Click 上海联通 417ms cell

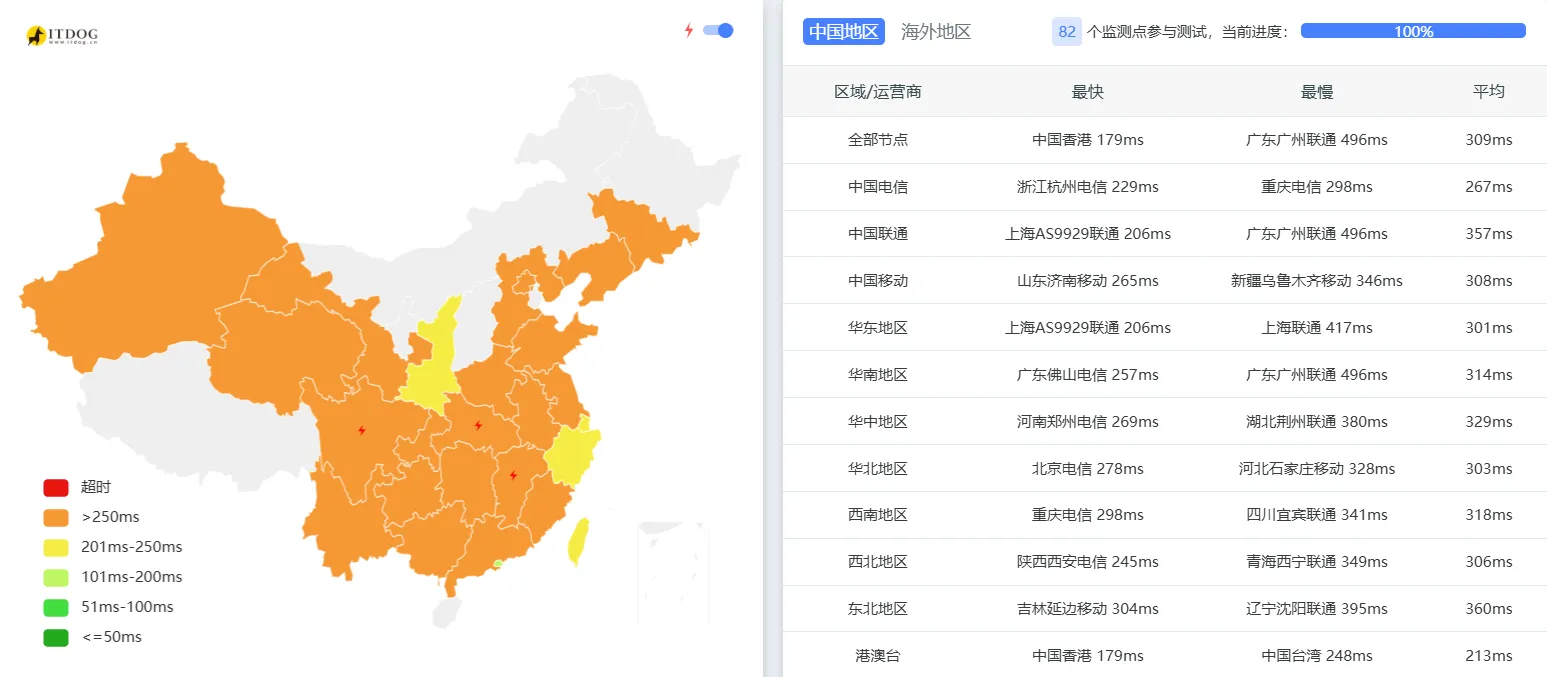(1317, 328)
